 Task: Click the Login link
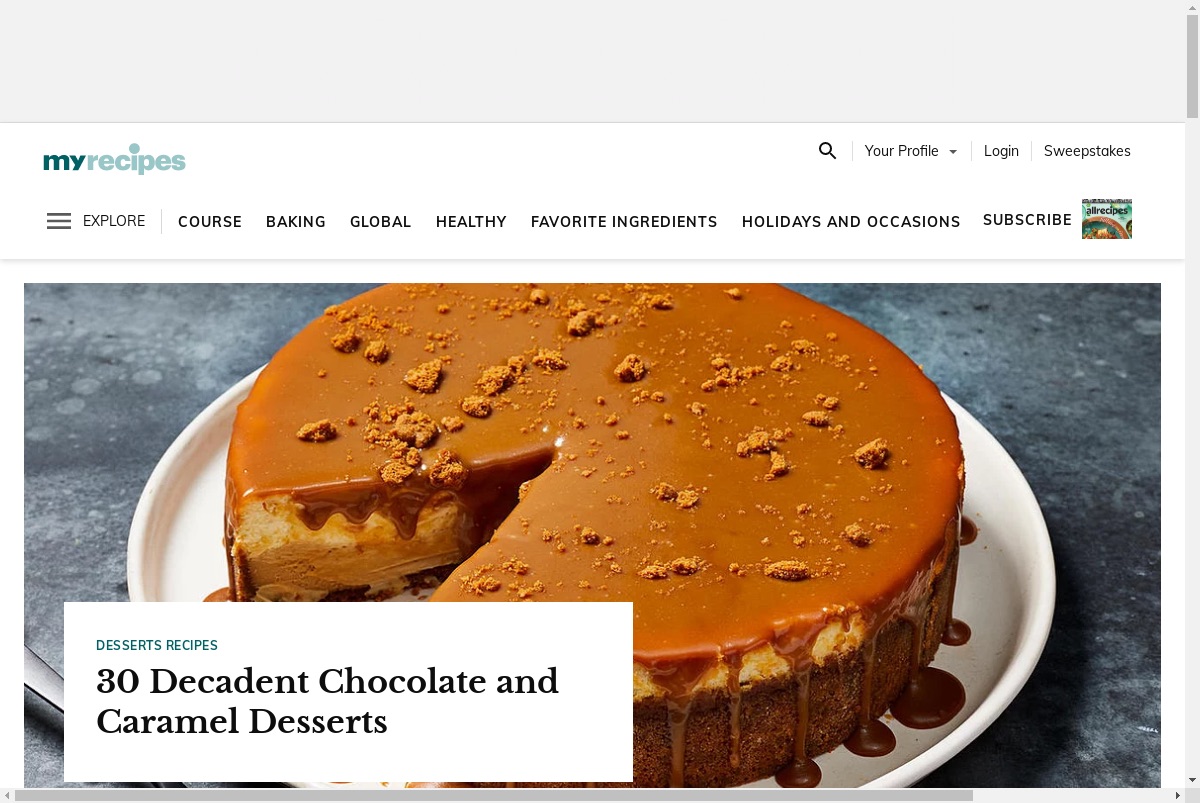tap(1001, 151)
